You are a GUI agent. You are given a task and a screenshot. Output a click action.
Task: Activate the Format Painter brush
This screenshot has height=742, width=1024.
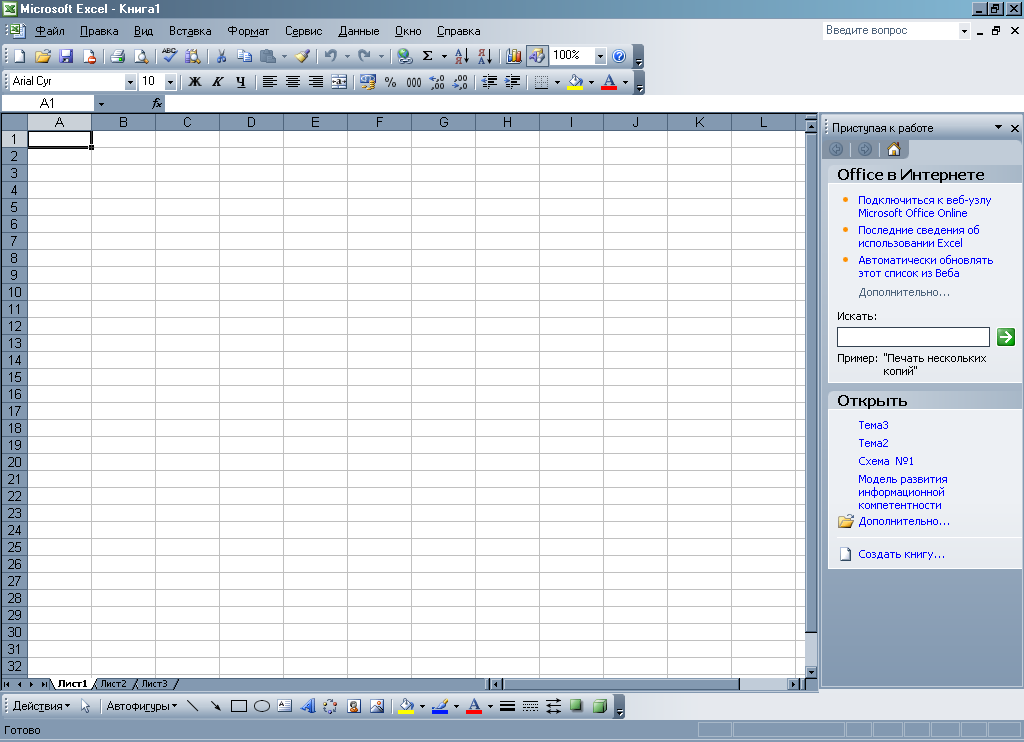coord(302,56)
